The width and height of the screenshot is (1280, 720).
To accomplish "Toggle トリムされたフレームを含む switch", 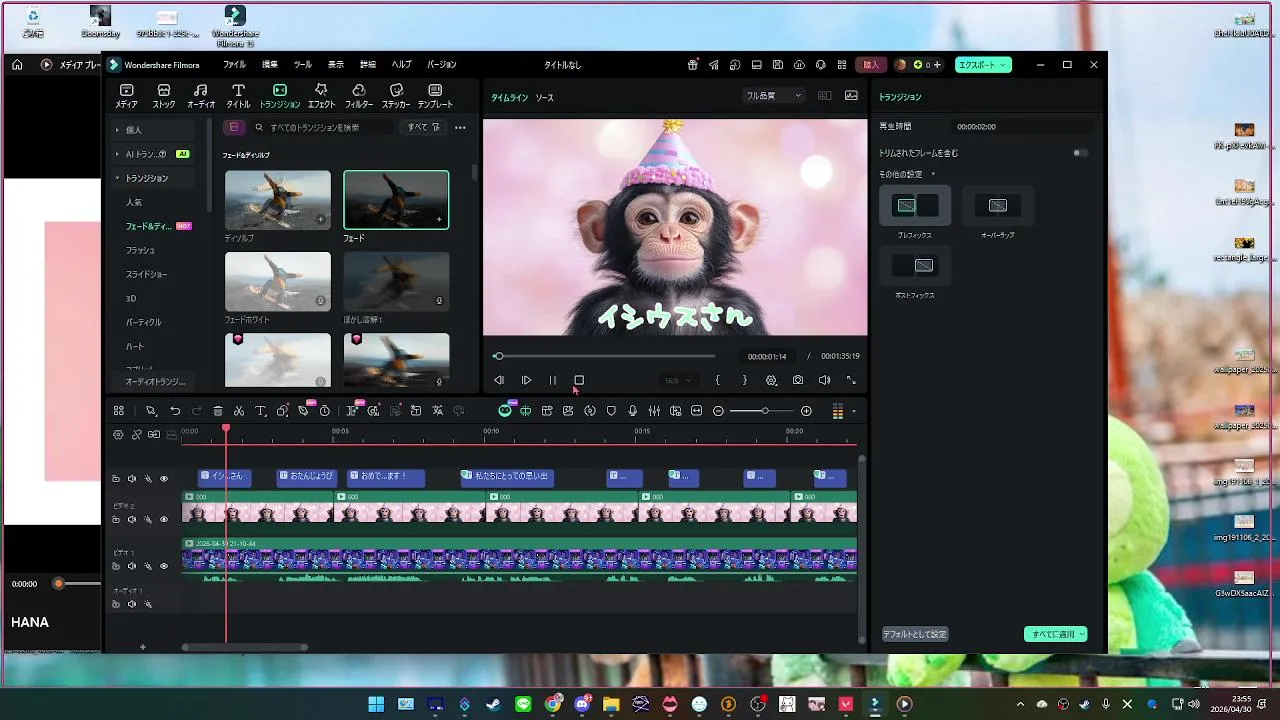I will (x=1081, y=153).
